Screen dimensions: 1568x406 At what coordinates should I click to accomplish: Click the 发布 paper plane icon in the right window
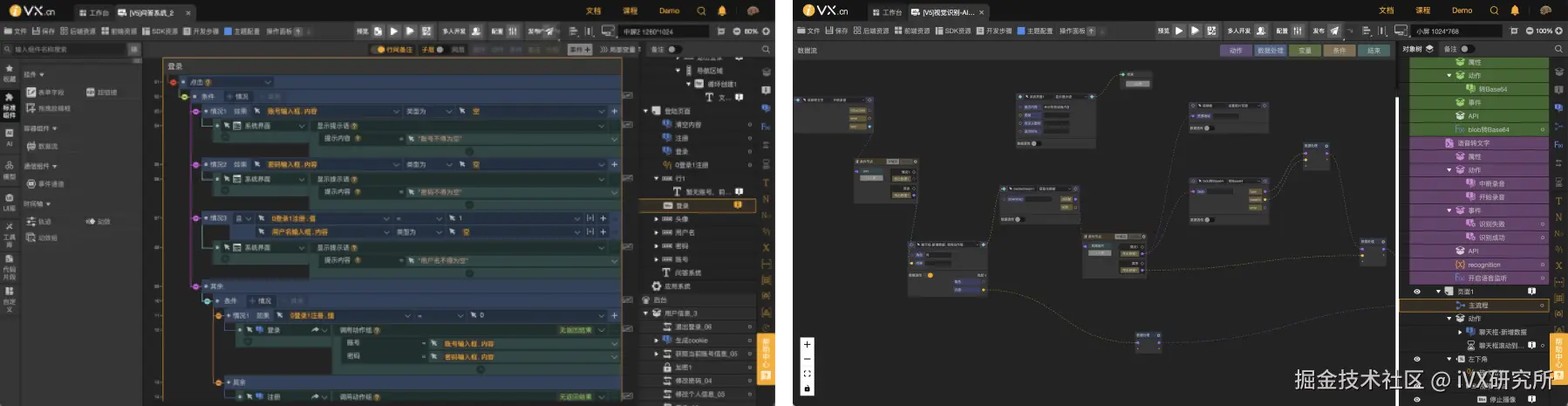pyautogui.click(x=1334, y=31)
